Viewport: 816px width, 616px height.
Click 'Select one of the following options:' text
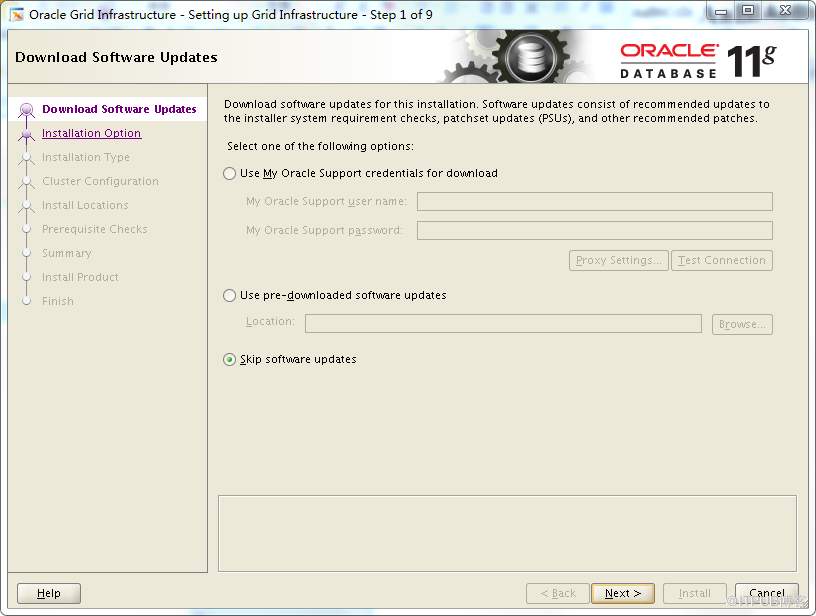(x=321, y=146)
